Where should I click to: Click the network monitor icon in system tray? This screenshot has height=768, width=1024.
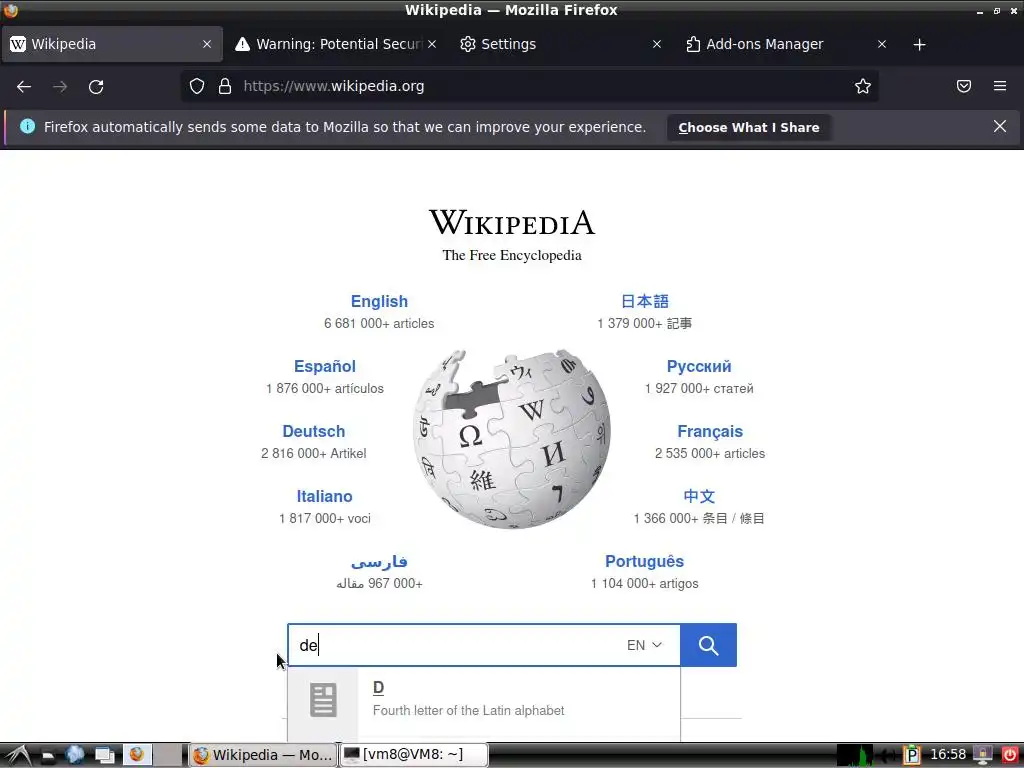point(982,755)
